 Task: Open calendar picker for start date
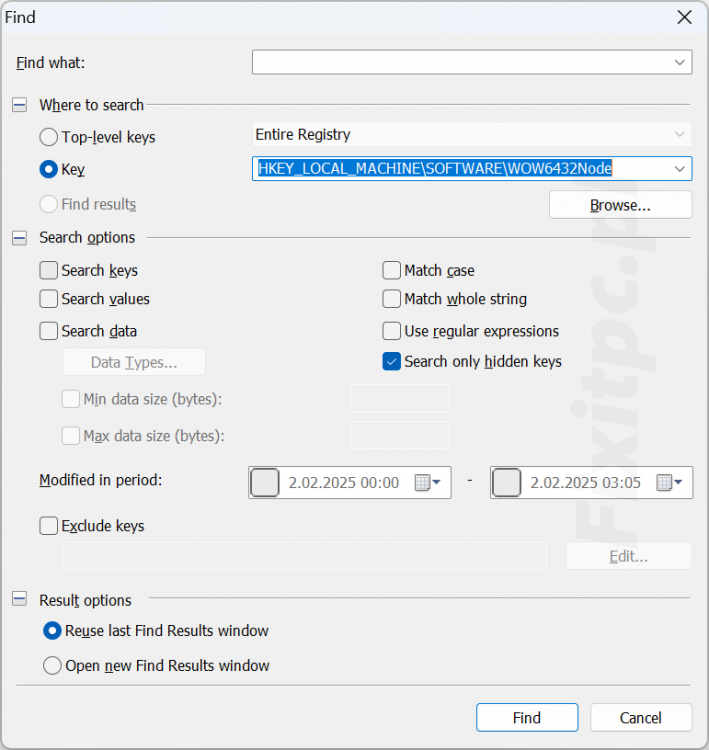(428, 483)
